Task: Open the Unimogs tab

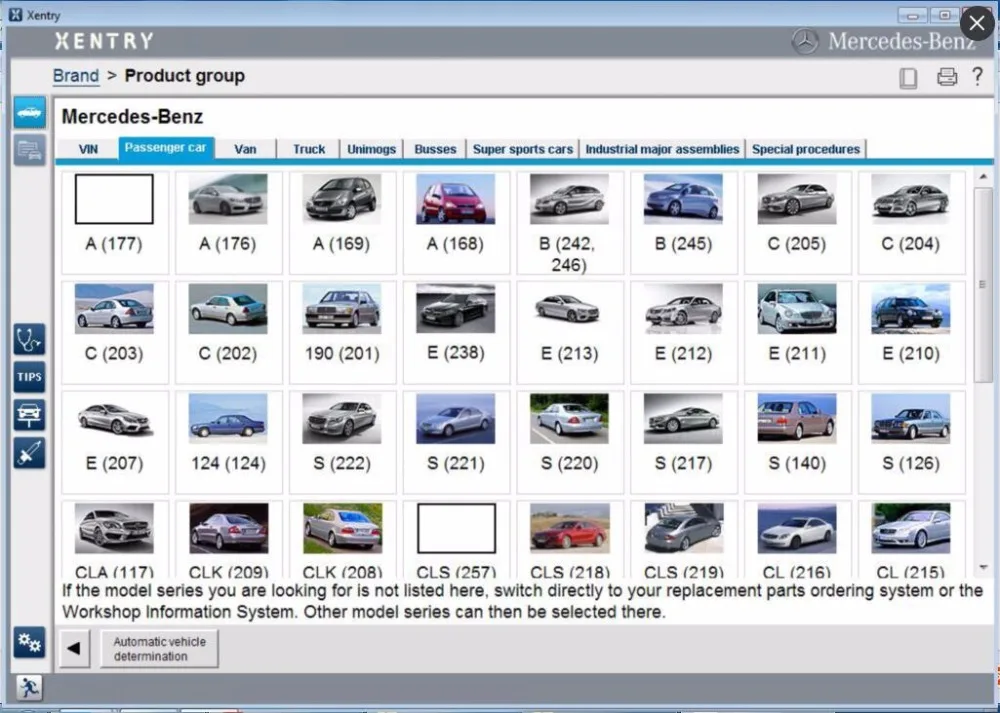Action: pyautogui.click(x=372, y=149)
